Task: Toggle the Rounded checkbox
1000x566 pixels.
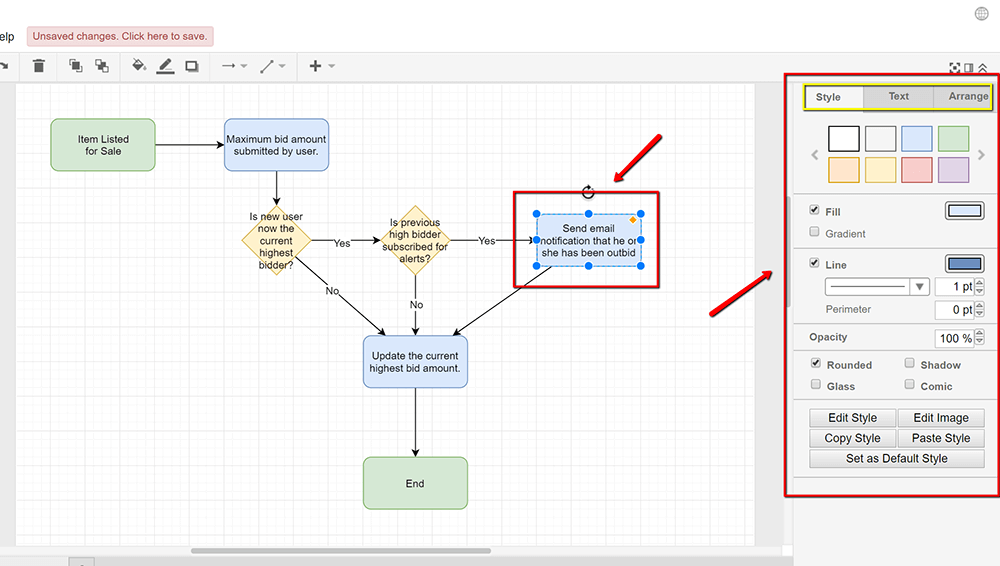Action: (816, 364)
